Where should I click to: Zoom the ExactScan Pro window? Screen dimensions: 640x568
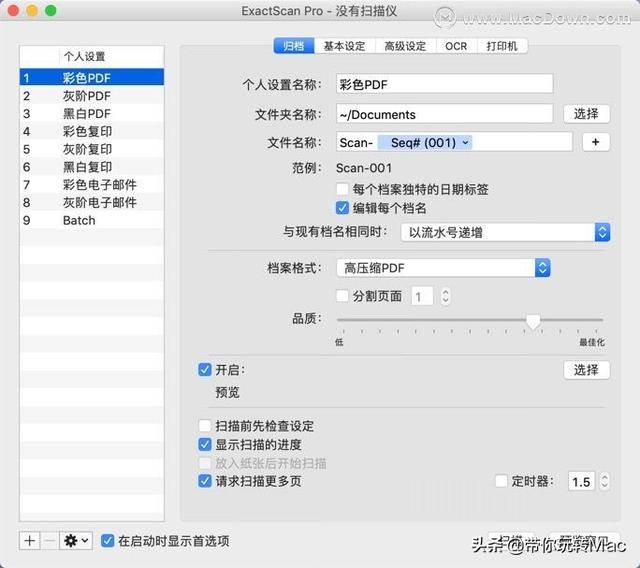tap(51, 10)
